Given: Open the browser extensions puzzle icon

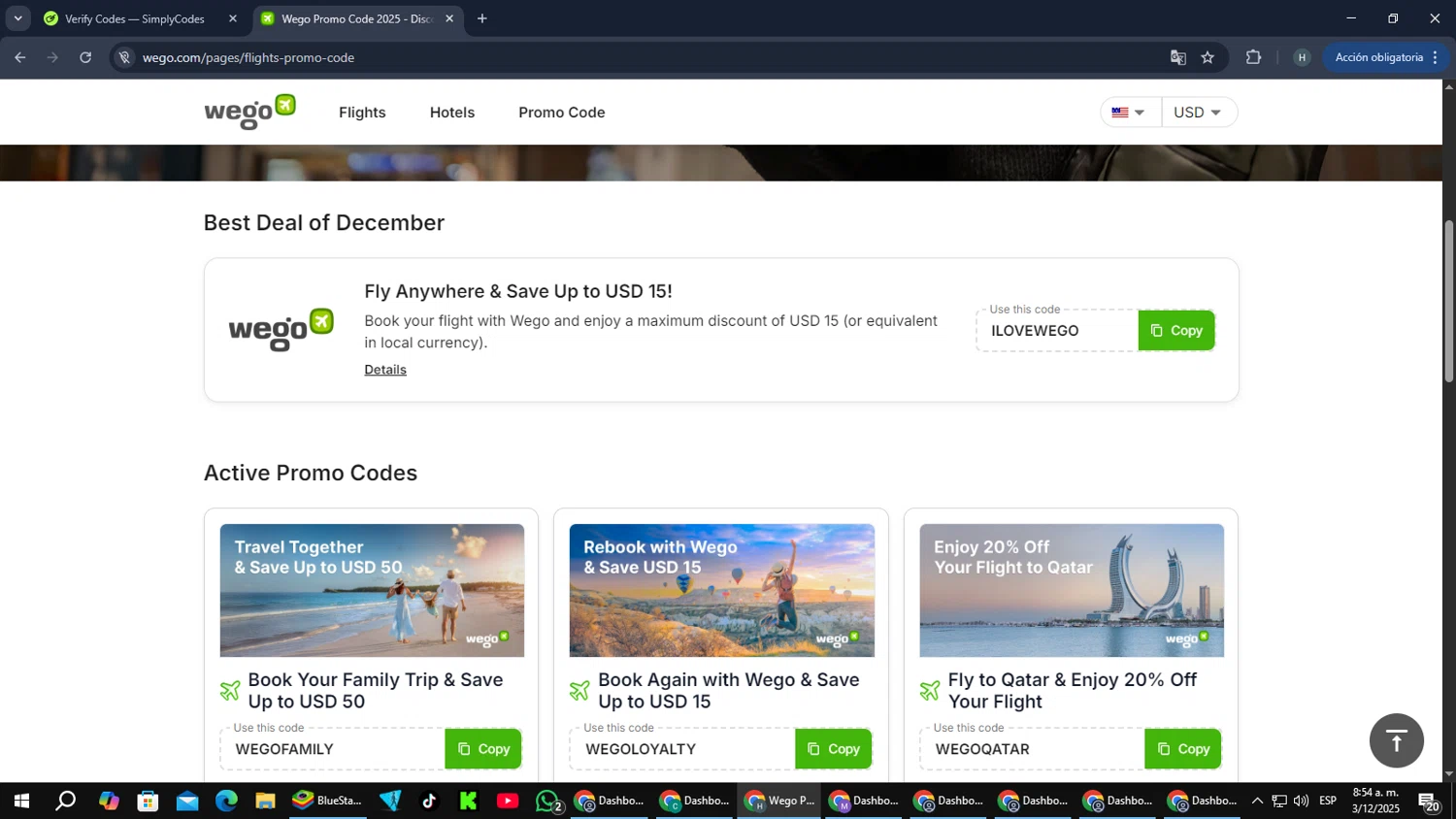Looking at the screenshot, I should tap(1253, 57).
